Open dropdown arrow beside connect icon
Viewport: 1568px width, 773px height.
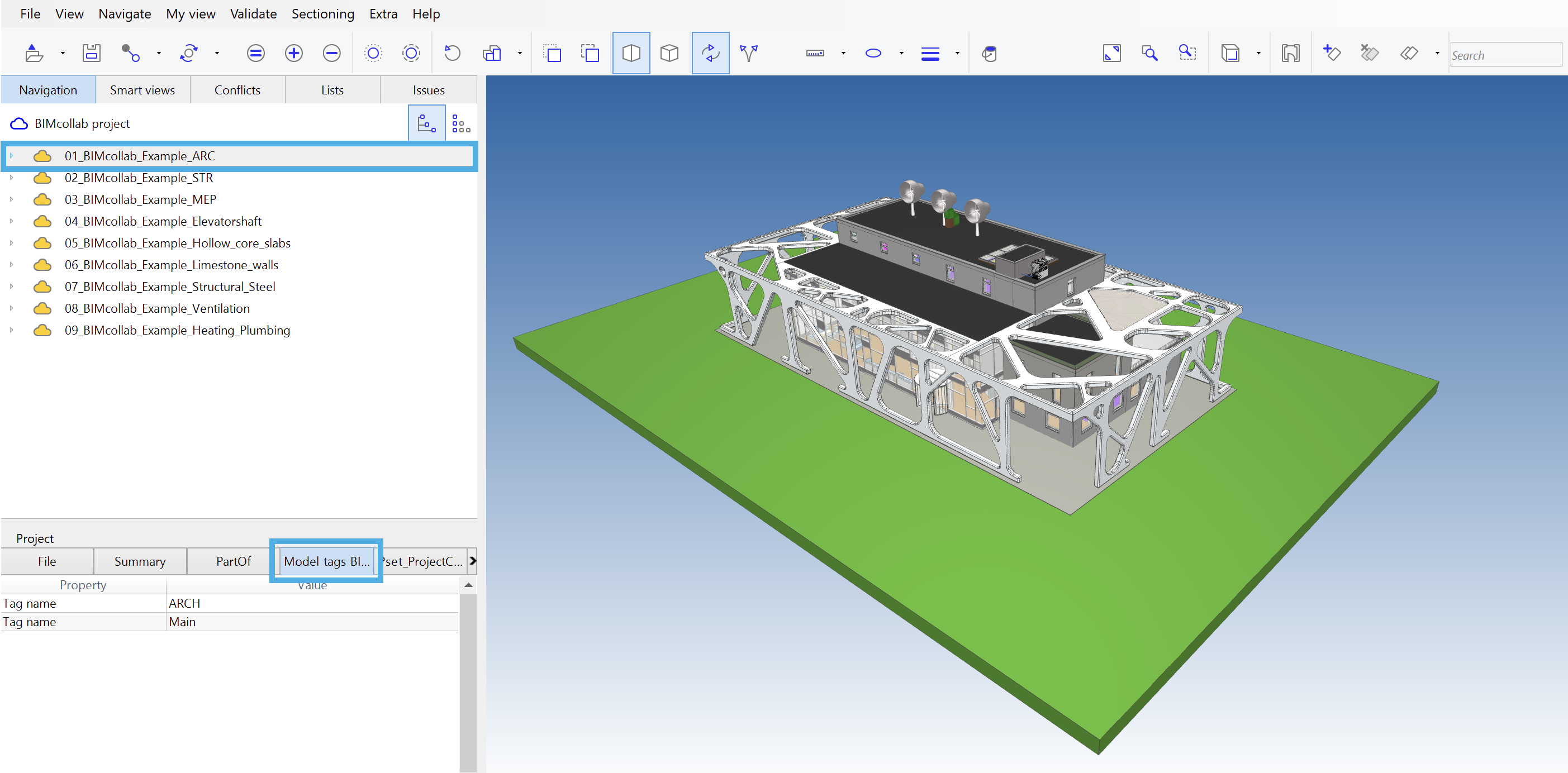tap(159, 54)
